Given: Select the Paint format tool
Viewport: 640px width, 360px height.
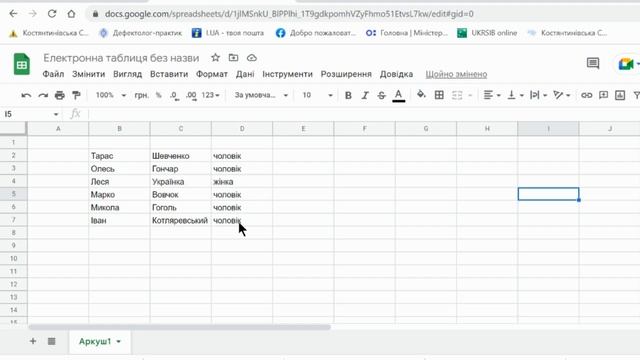Looking at the screenshot, I should (x=76, y=96).
